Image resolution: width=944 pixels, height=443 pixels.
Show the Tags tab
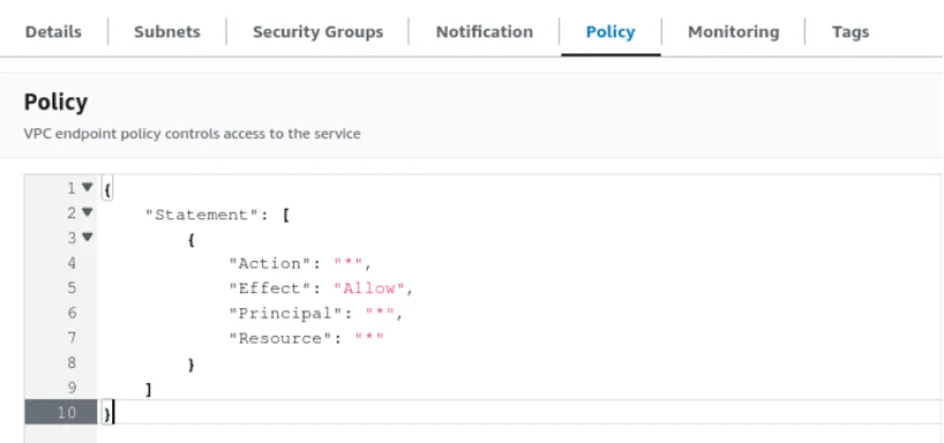(850, 31)
